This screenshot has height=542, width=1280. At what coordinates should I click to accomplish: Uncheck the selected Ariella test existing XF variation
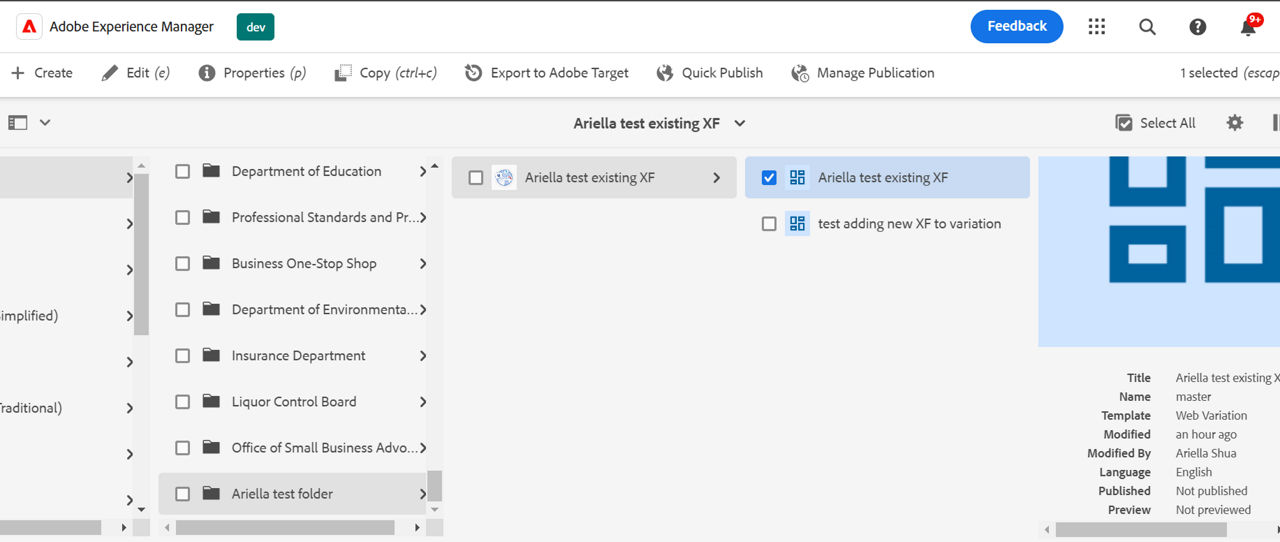pyautogui.click(x=769, y=178)
